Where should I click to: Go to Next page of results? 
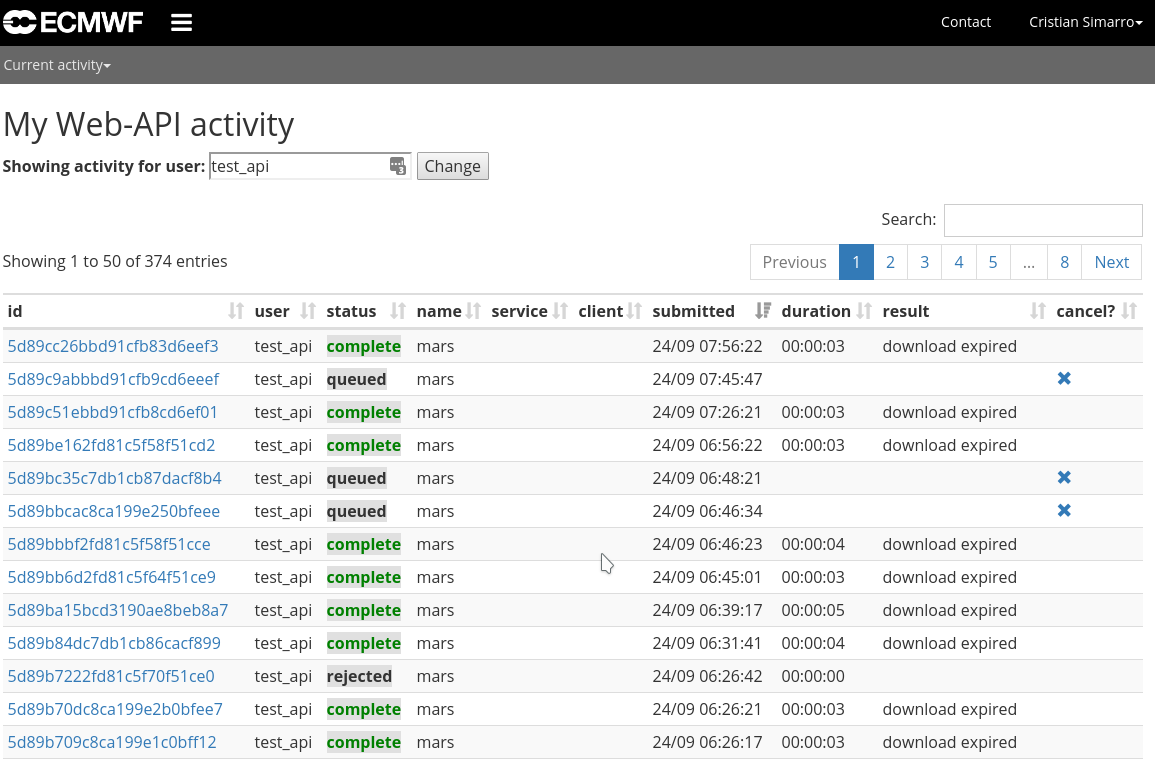pyautogui.click(x=1112, y=262)
